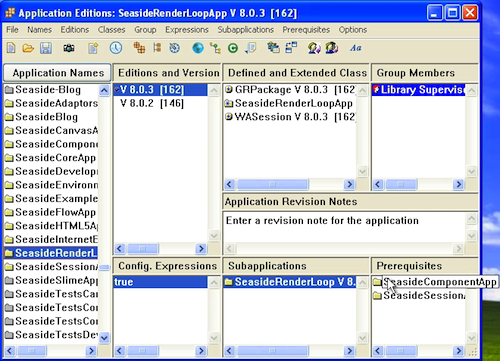The width and height of the screenshot is (500, 361).
Task: Click the WASession class icon
Action: (229, 117)
